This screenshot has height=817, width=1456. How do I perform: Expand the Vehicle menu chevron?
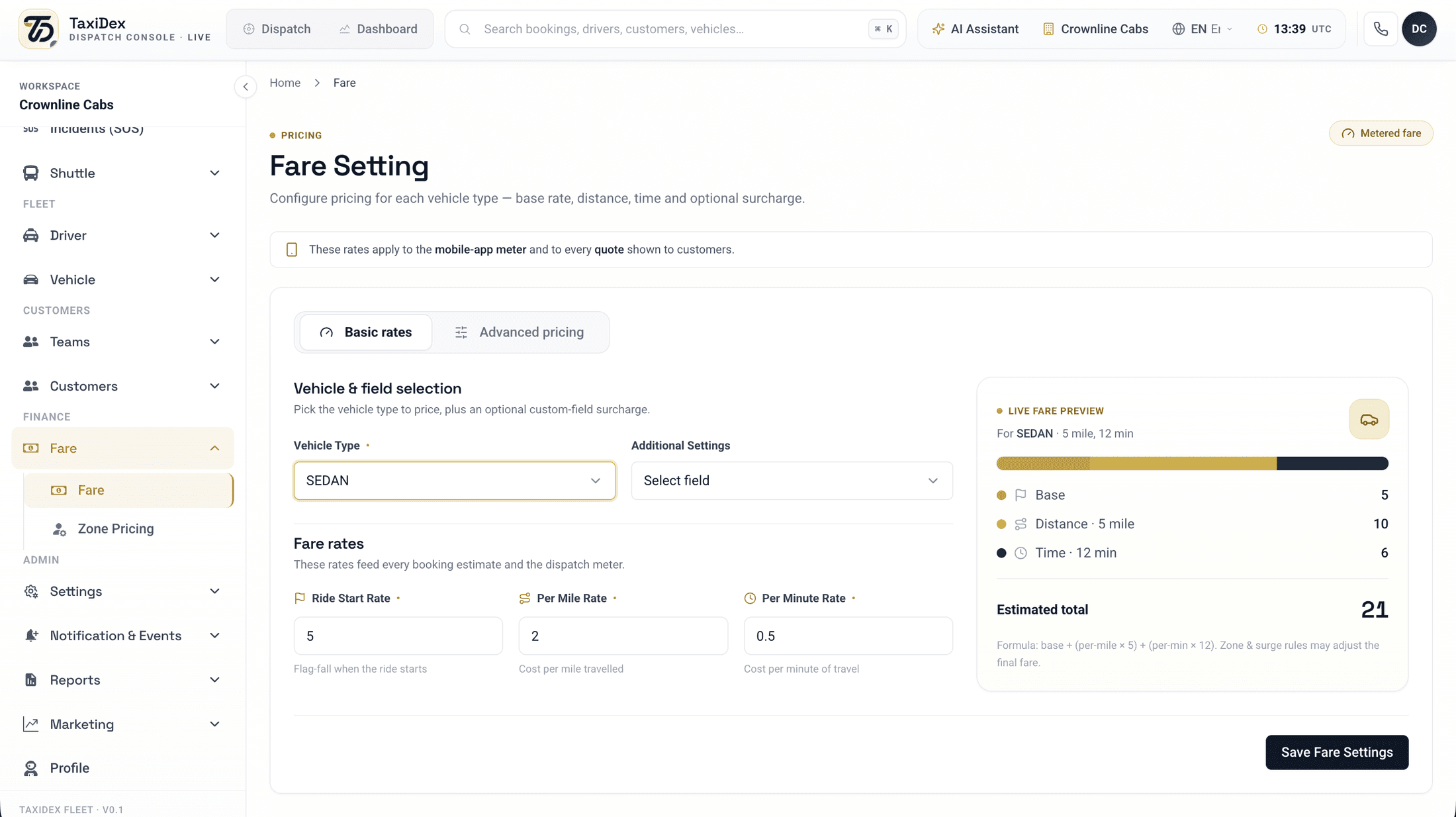coord(214,279)
